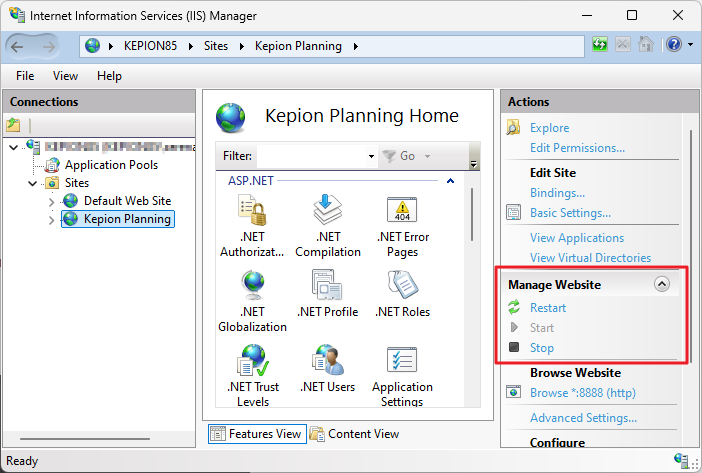Open the Advanced Settings link
Screen dimensions: 702x473
[583, 418]
